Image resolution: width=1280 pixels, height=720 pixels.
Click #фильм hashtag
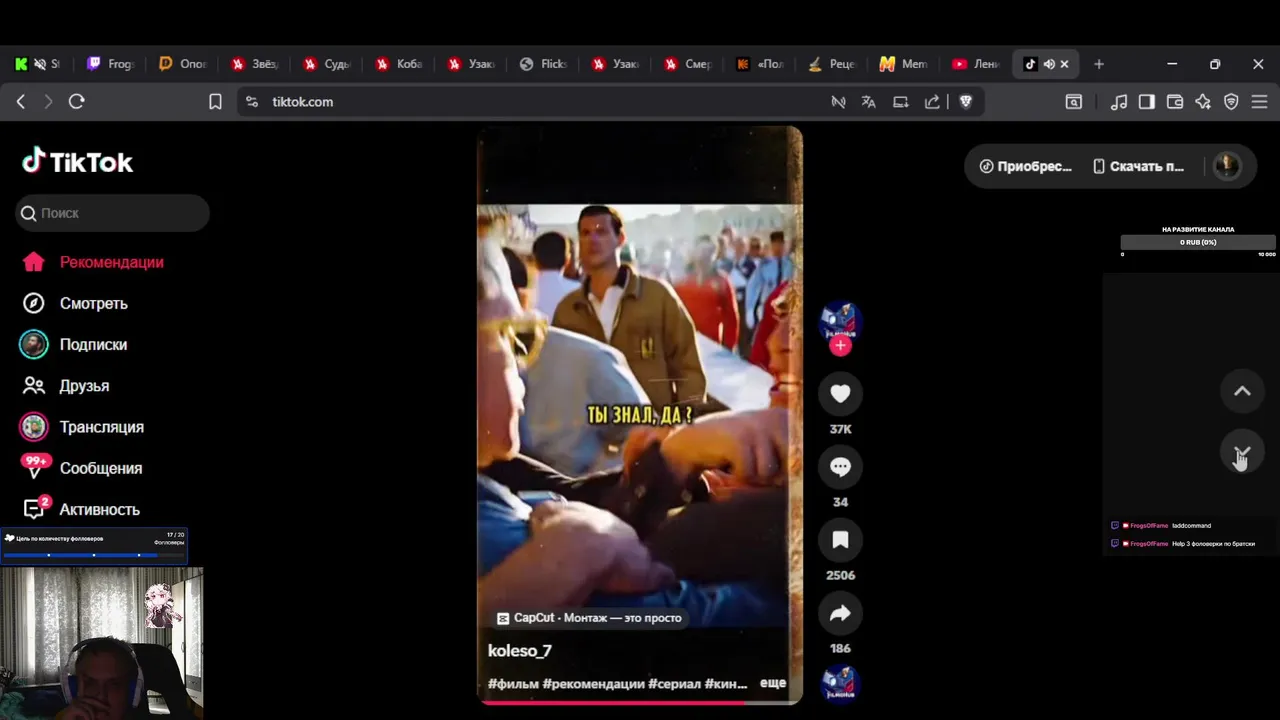(x=513, y=684)
